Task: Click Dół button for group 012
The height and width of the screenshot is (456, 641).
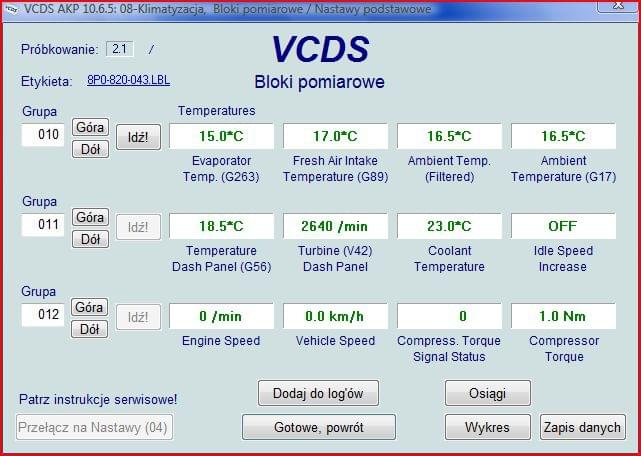Action: [x=90, y=329]
